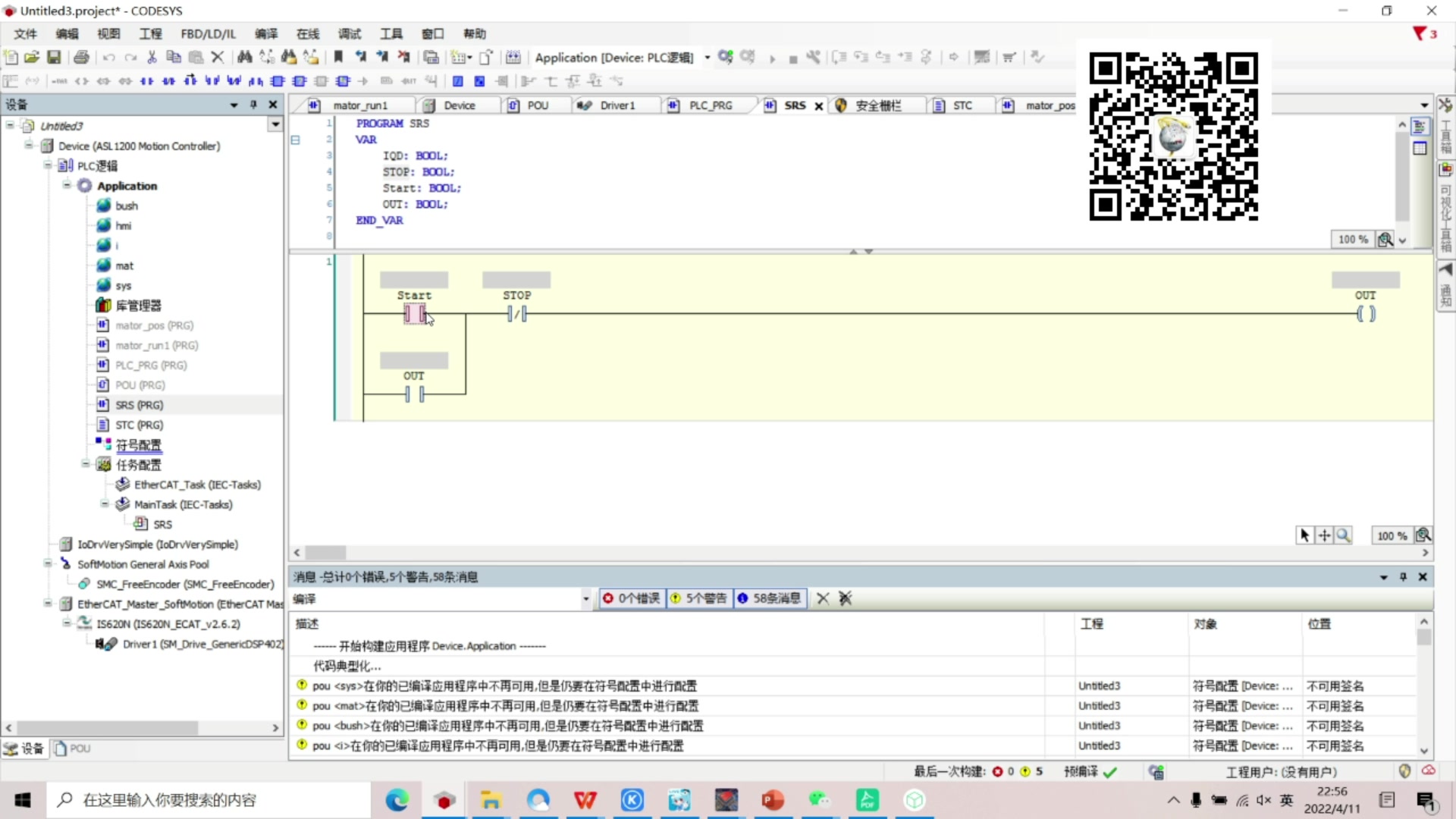Toggle the 58条消息 messages filter

pos(770,598)
